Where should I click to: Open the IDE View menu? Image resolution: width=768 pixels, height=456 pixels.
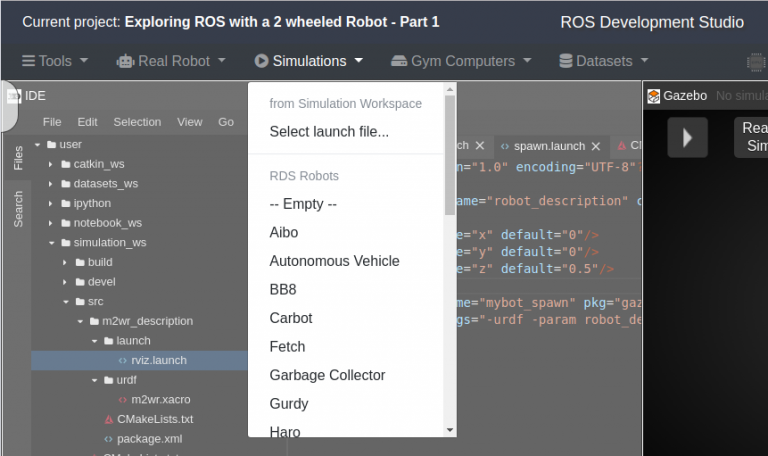pyautogui.click(x=190, y=122)
